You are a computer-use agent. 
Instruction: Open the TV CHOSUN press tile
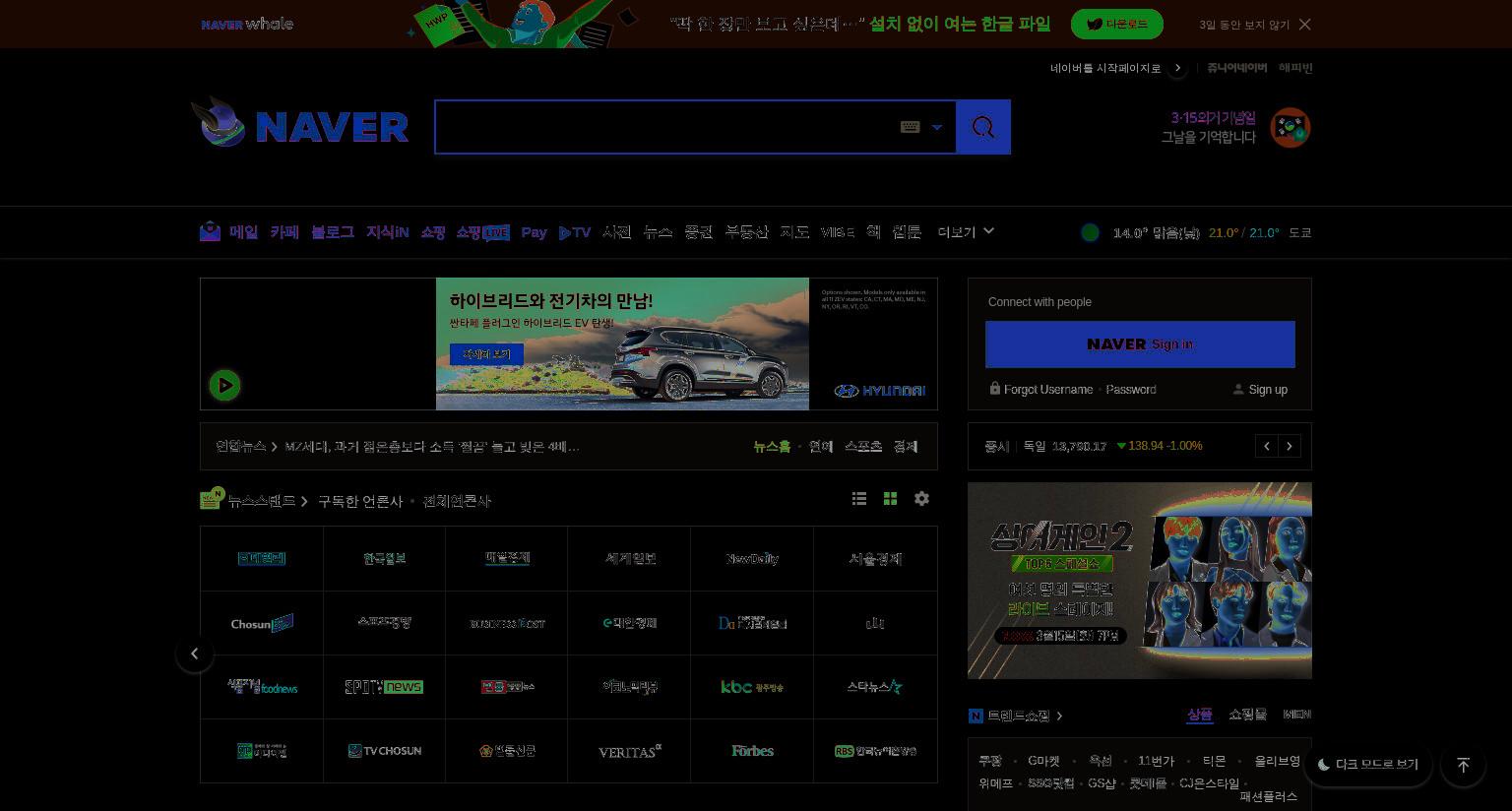(x=384, y=751)
